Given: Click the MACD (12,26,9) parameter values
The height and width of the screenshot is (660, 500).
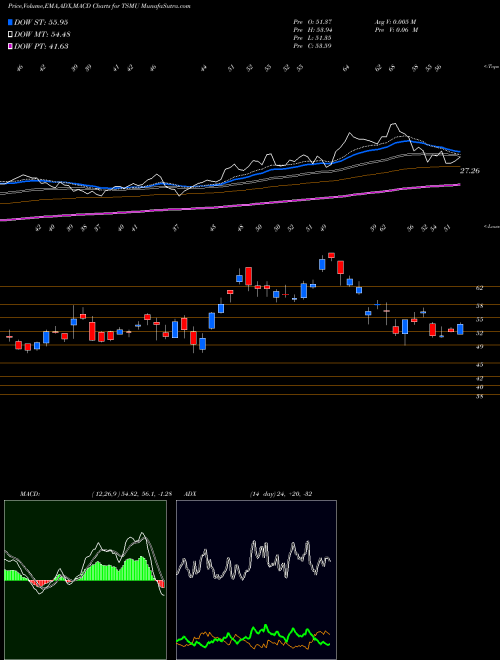Looking at the screenshot, I should [x=131, y=494].
